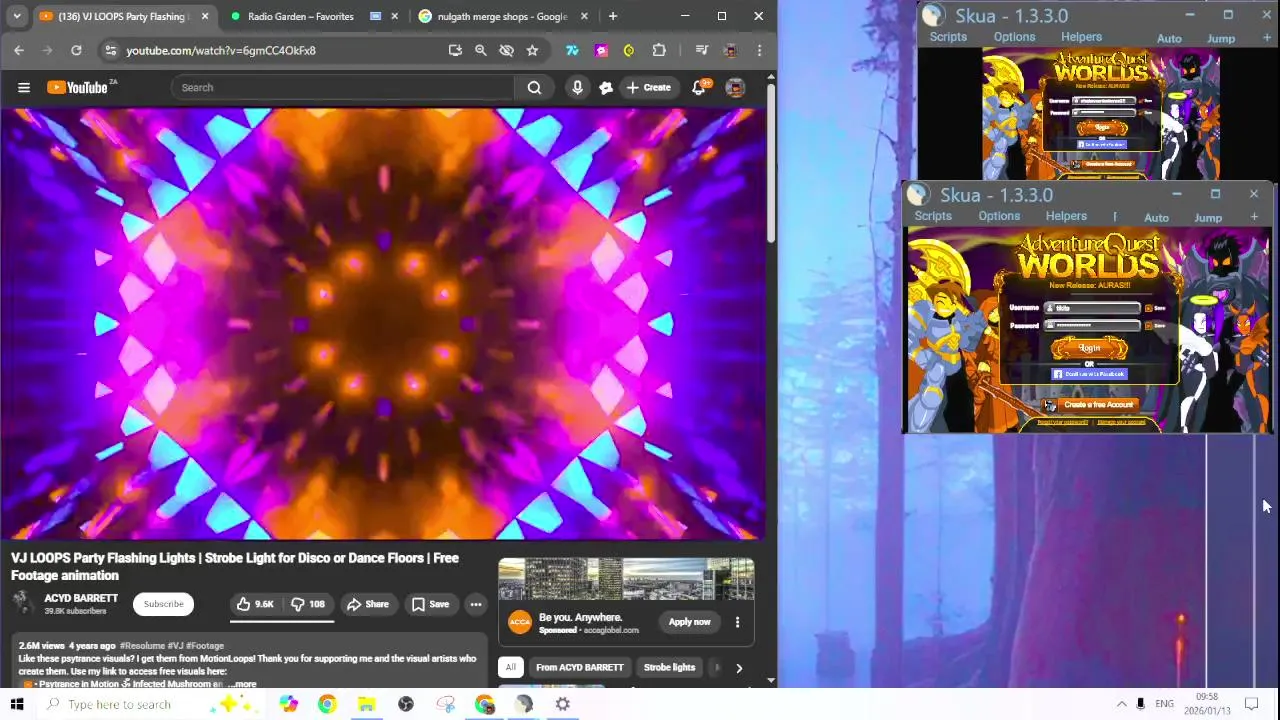Image resolution: width=1280 pixels, height=720 pixels.
Task: Click Username field in front Skua window
Action: (x=1092, y=308)
